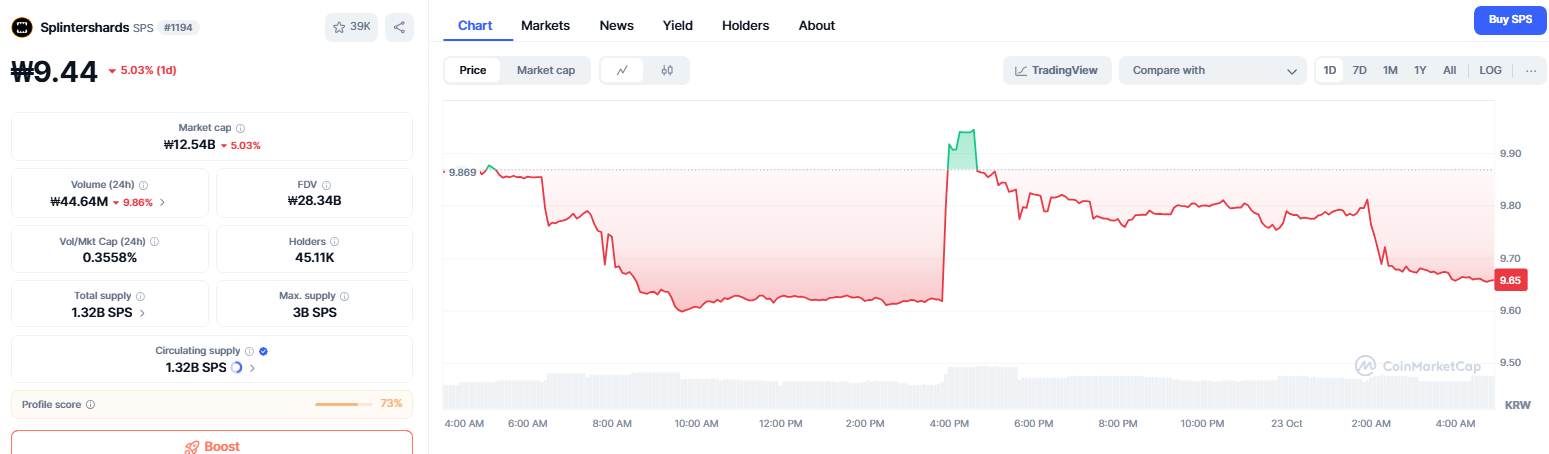
Task: Set chart range to 1Y
Action: coord(1420,70)
